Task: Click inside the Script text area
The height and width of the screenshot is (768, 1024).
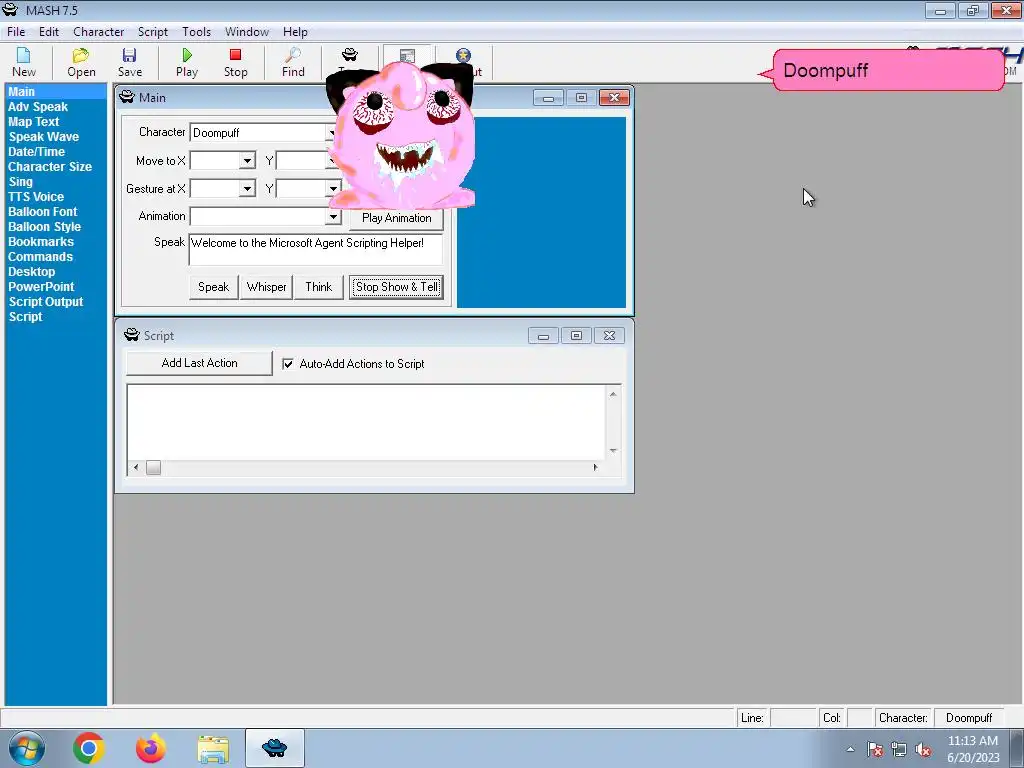Action: point(366,422)
